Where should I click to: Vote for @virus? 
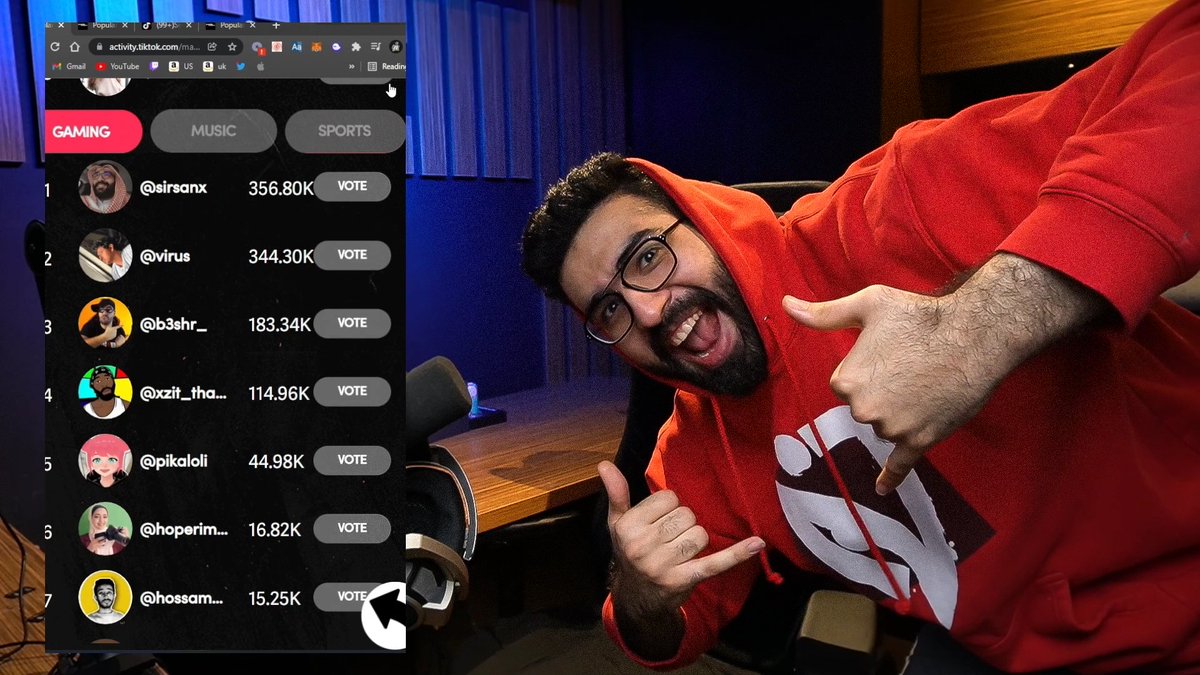click(352, 255)
